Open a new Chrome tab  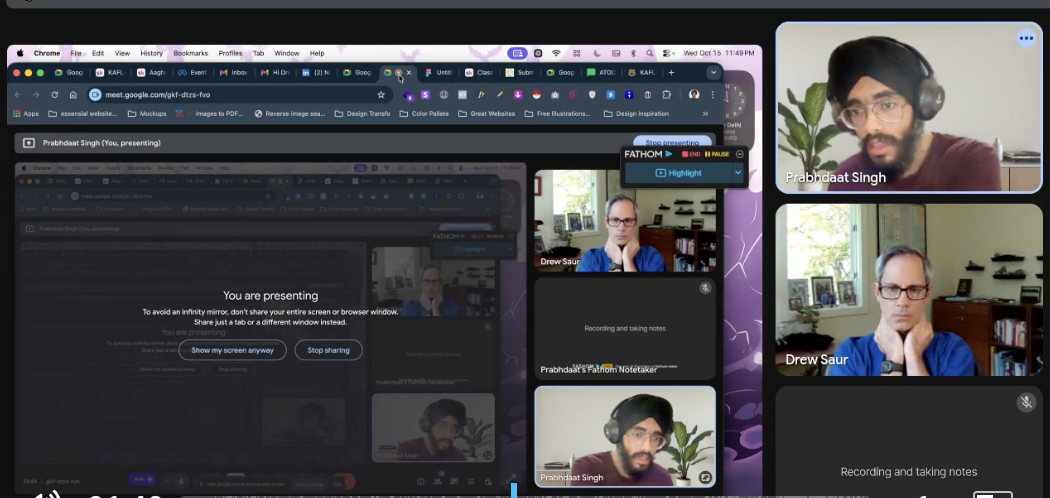pos(671,72)
